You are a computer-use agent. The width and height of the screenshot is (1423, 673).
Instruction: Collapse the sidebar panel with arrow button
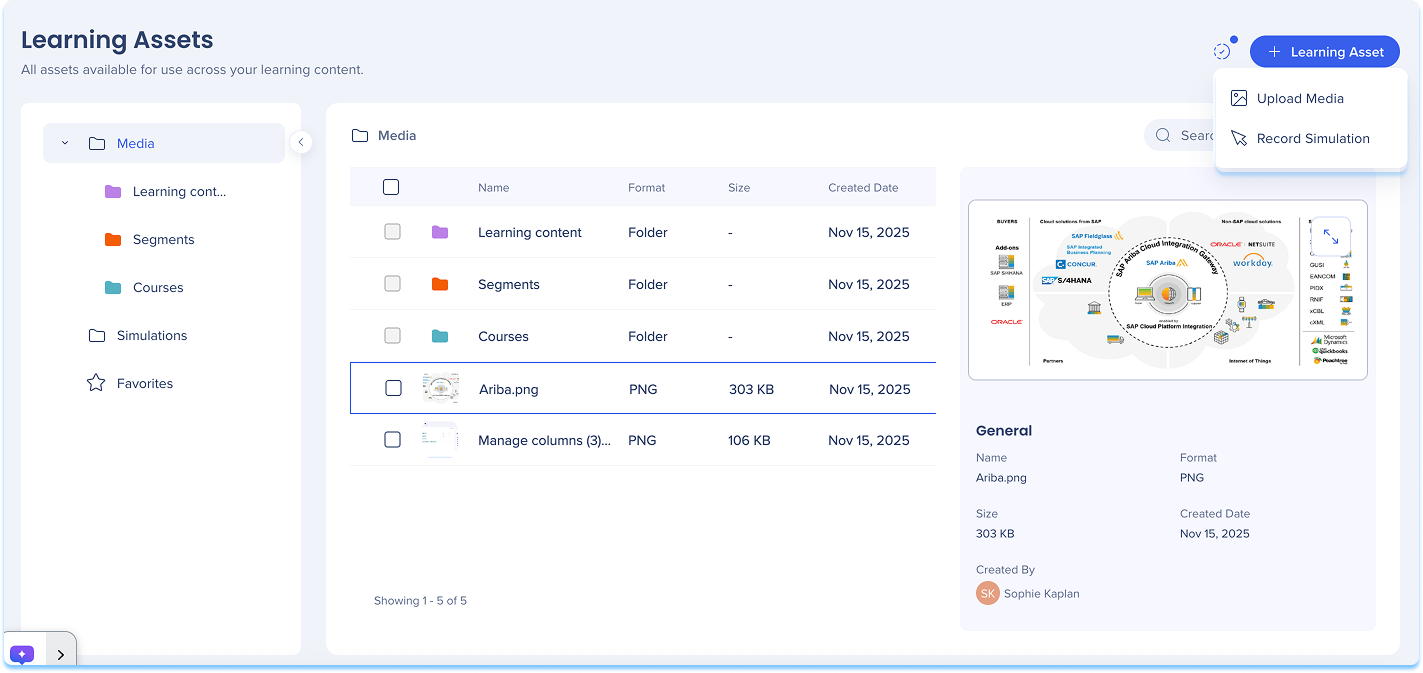pyautogui.click(x=301, y=142)
